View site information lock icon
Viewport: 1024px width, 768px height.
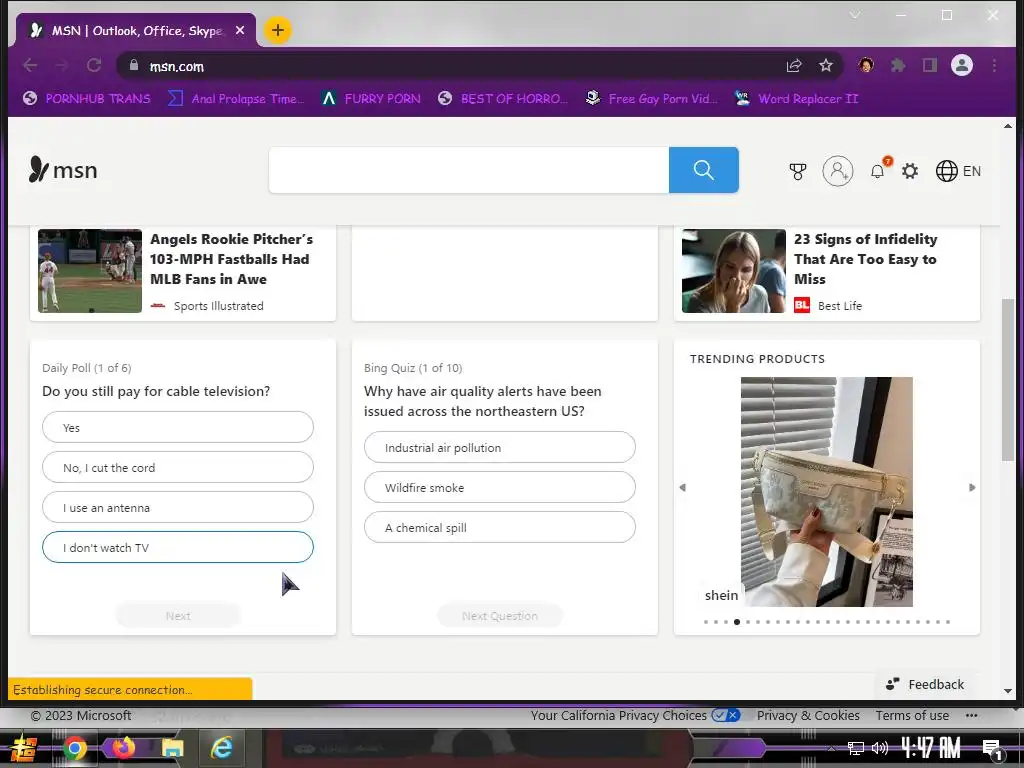[x=134, y=65]
